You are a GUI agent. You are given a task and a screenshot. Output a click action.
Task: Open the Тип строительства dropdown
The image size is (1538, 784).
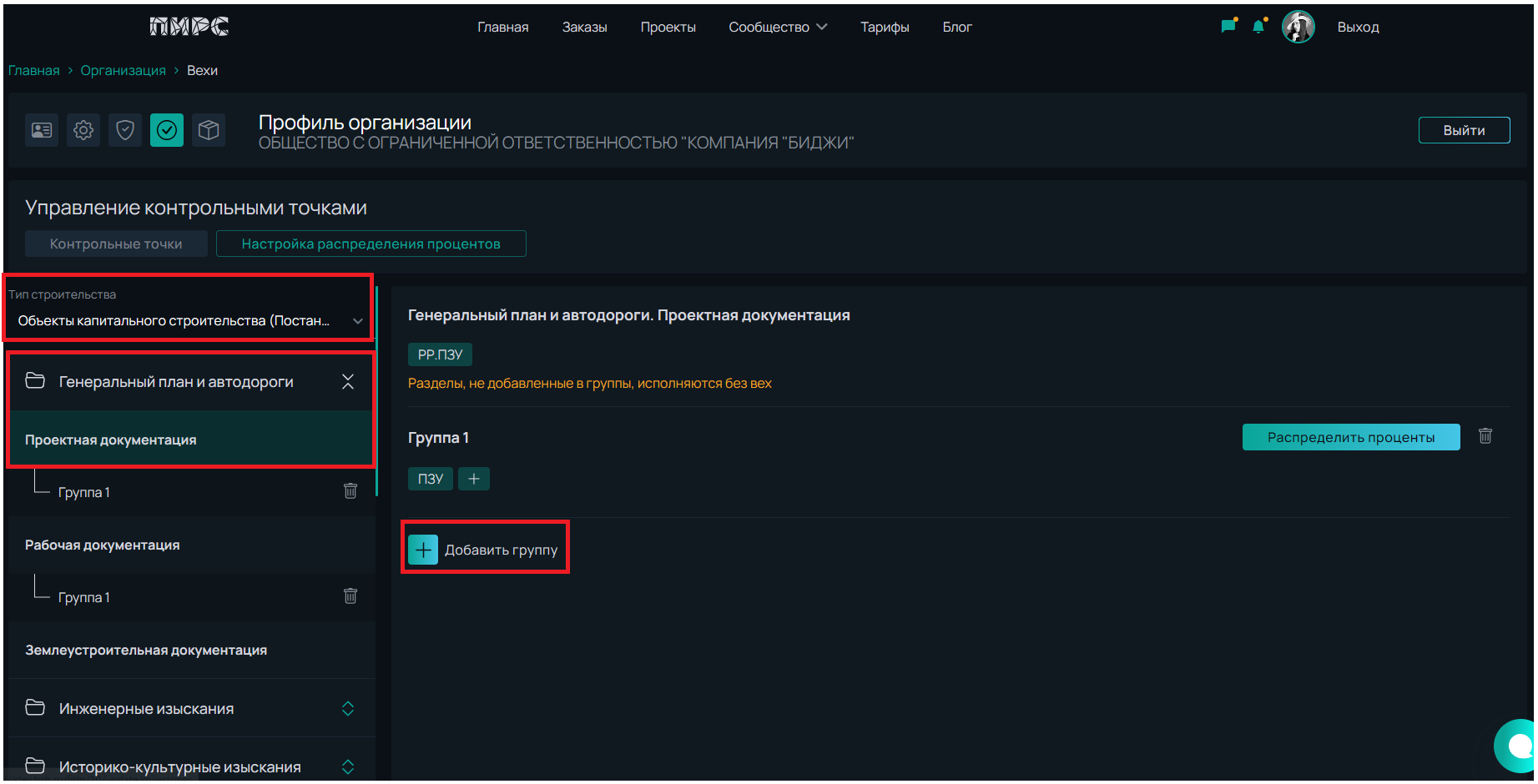pos(189,320)
